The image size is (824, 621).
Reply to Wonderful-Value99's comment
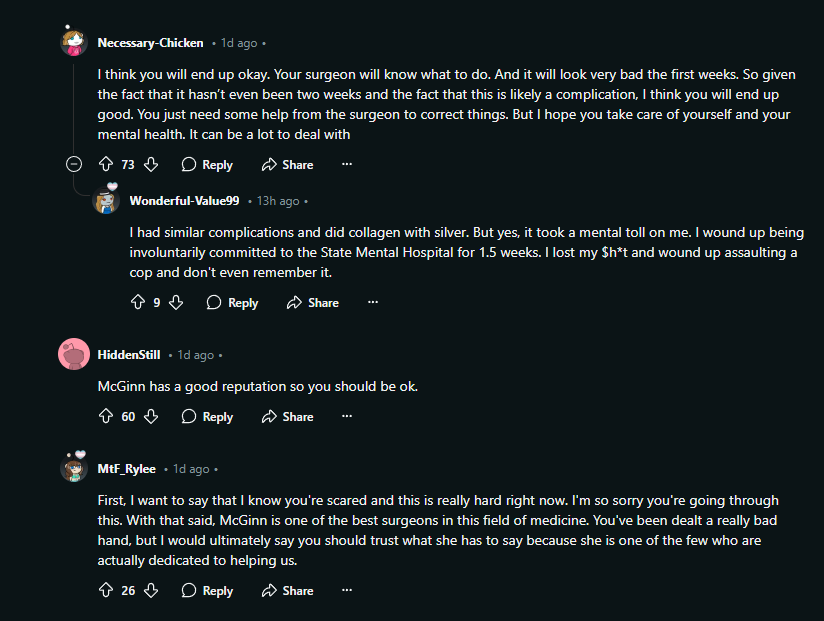(x=233, y=303)
